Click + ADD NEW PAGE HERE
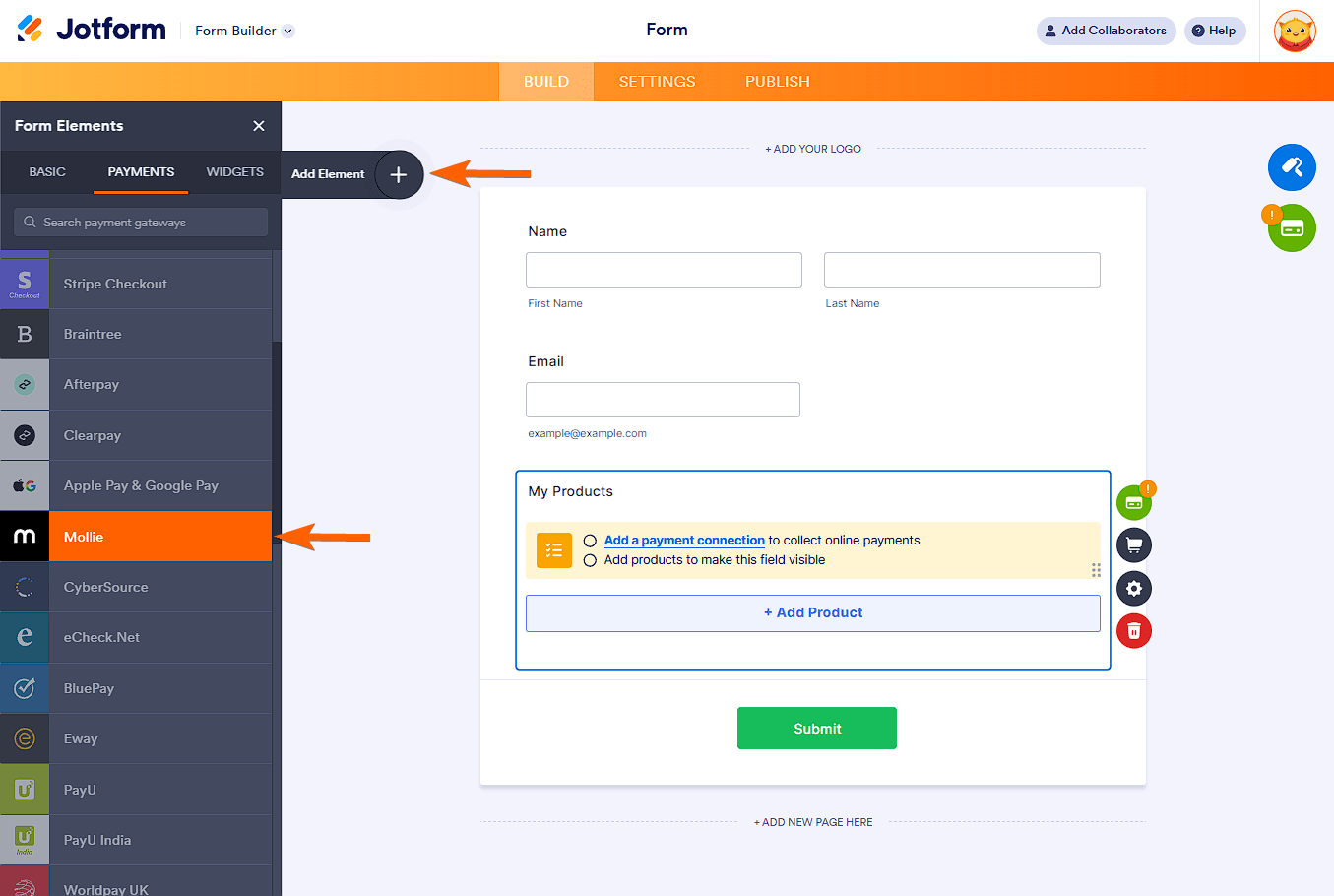Viewport: 1334px width, 896px height. click(813, 822)
